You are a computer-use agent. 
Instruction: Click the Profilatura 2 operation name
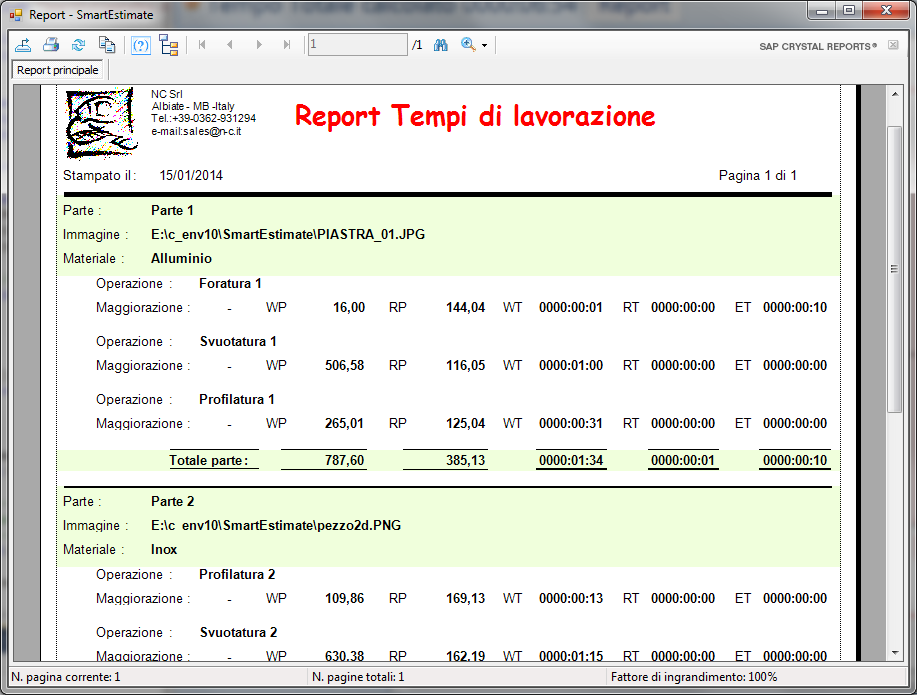(x=237, y=574)
